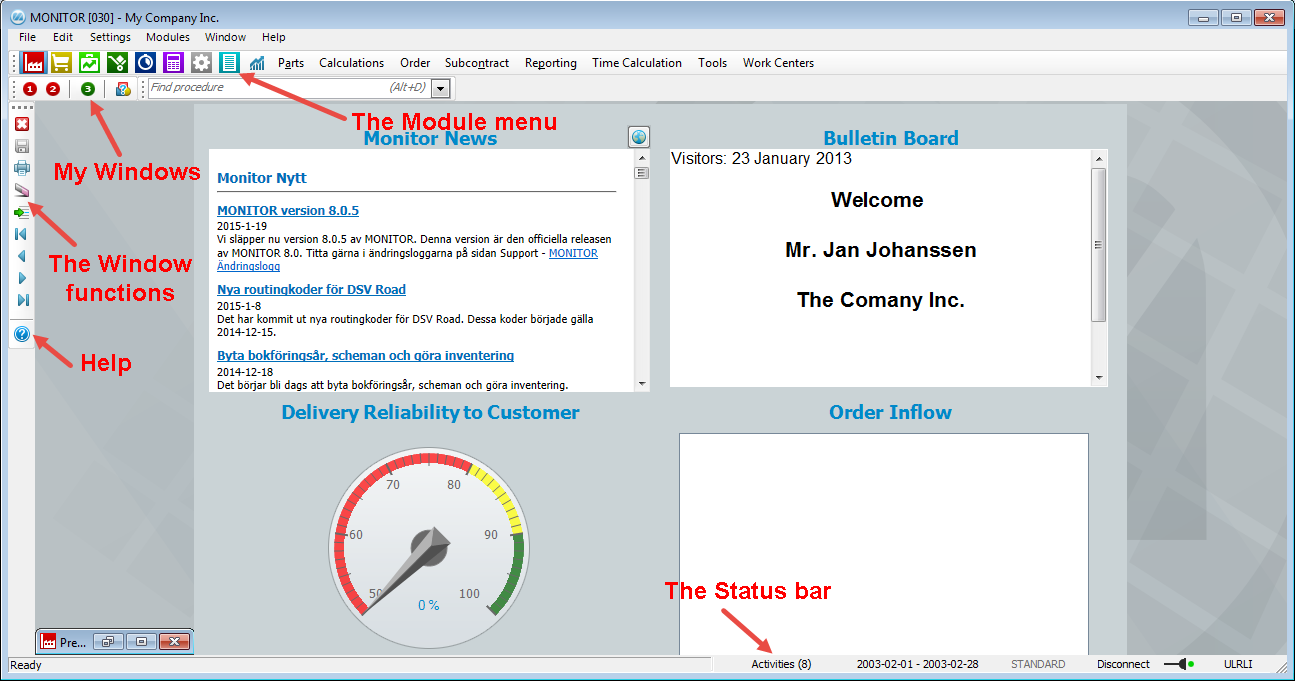Click the globe icon beside Monitor News

click(x=639, y=137)
